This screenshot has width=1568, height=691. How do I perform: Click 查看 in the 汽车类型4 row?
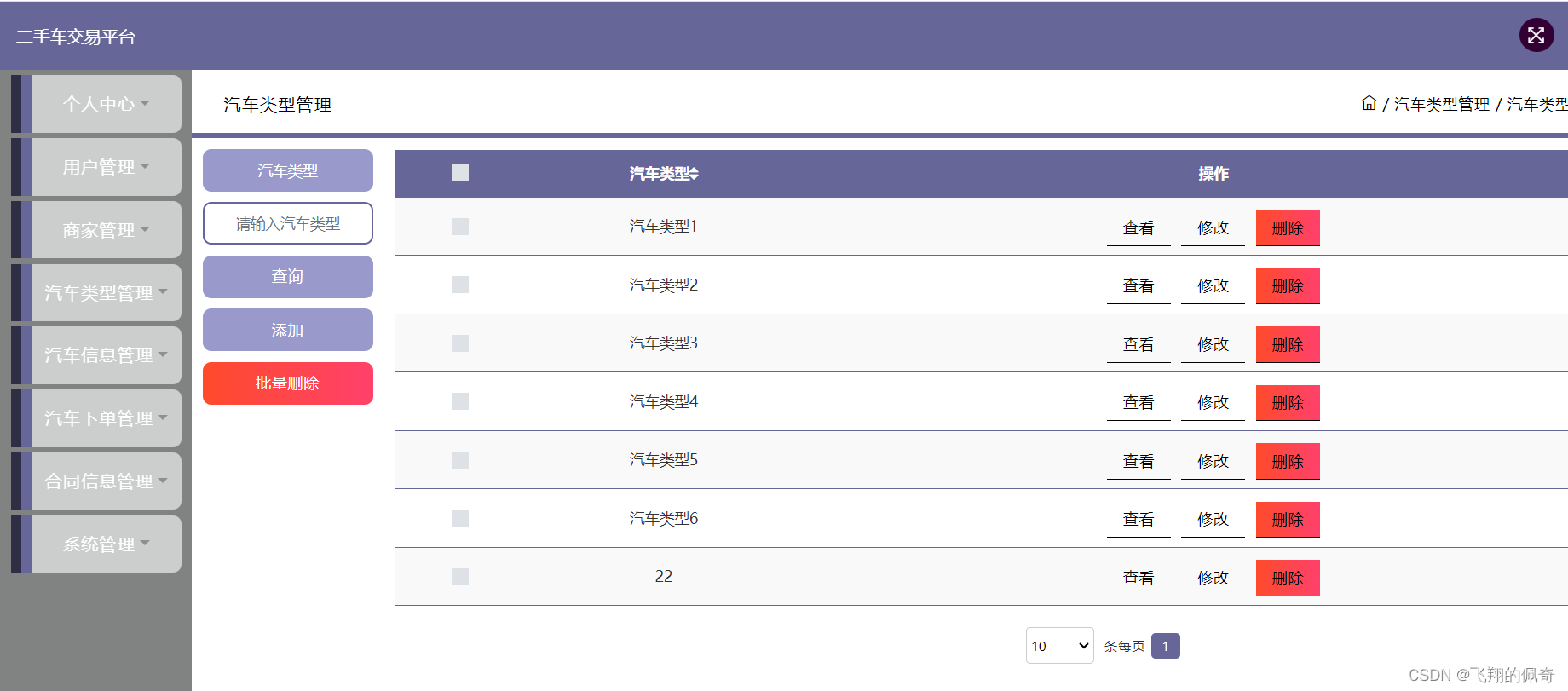(1139, 403)
